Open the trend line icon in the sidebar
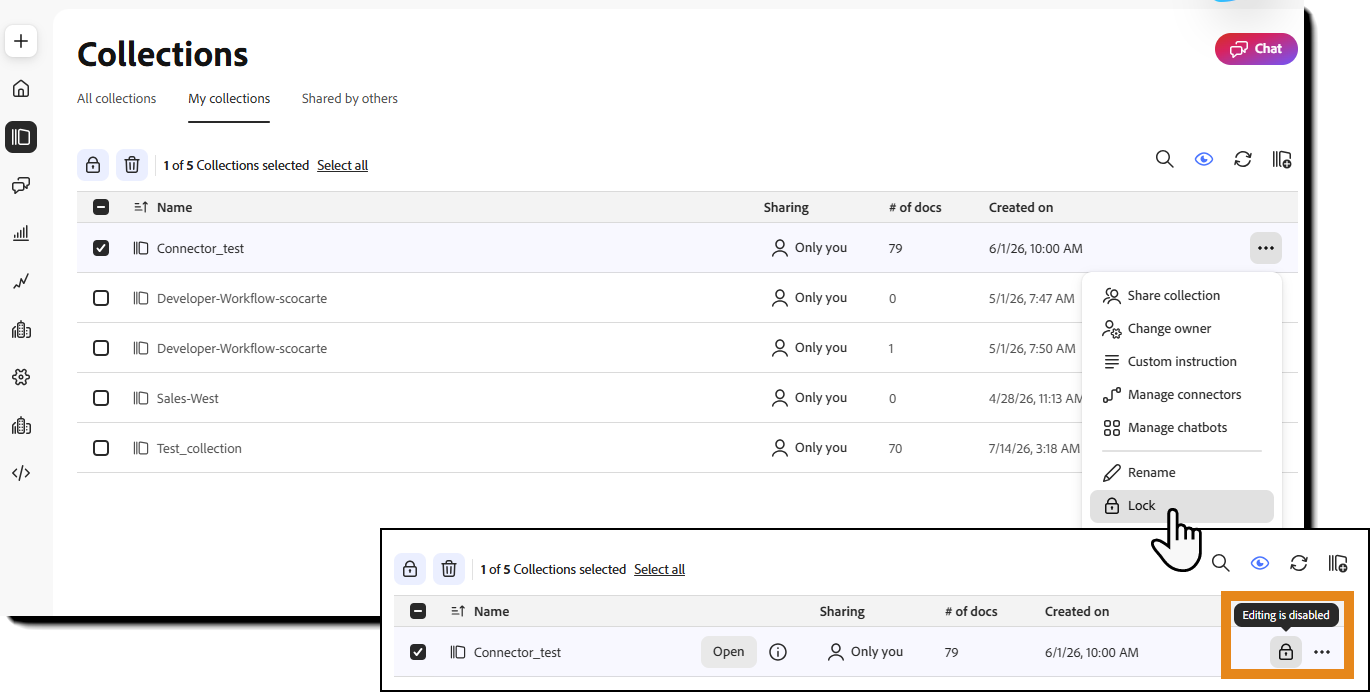The image size is (1370, 692). tap(21, 281)
